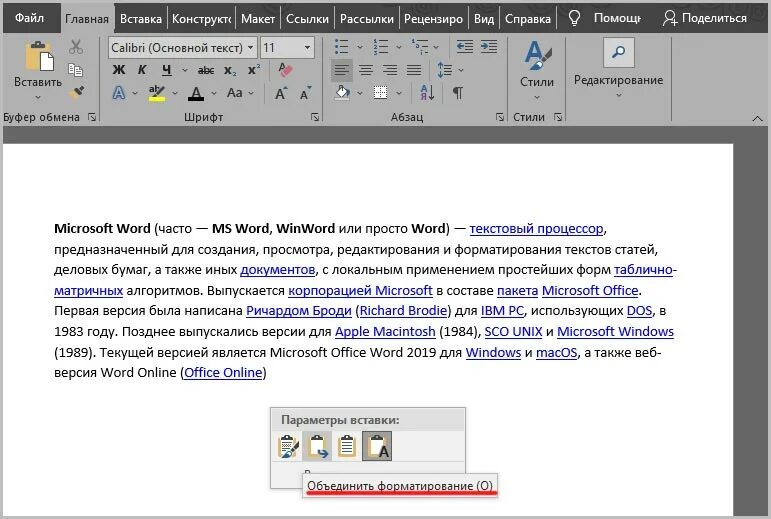Follow the Office Online link

[223, 373]
